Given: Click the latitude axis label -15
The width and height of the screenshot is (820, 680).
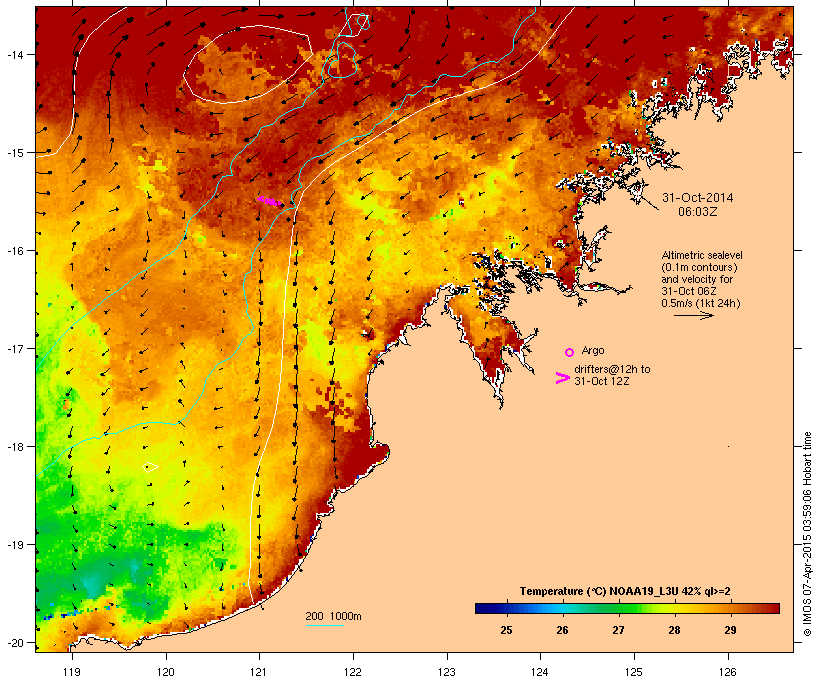Looking at the screenshot, I should [15, 152].
